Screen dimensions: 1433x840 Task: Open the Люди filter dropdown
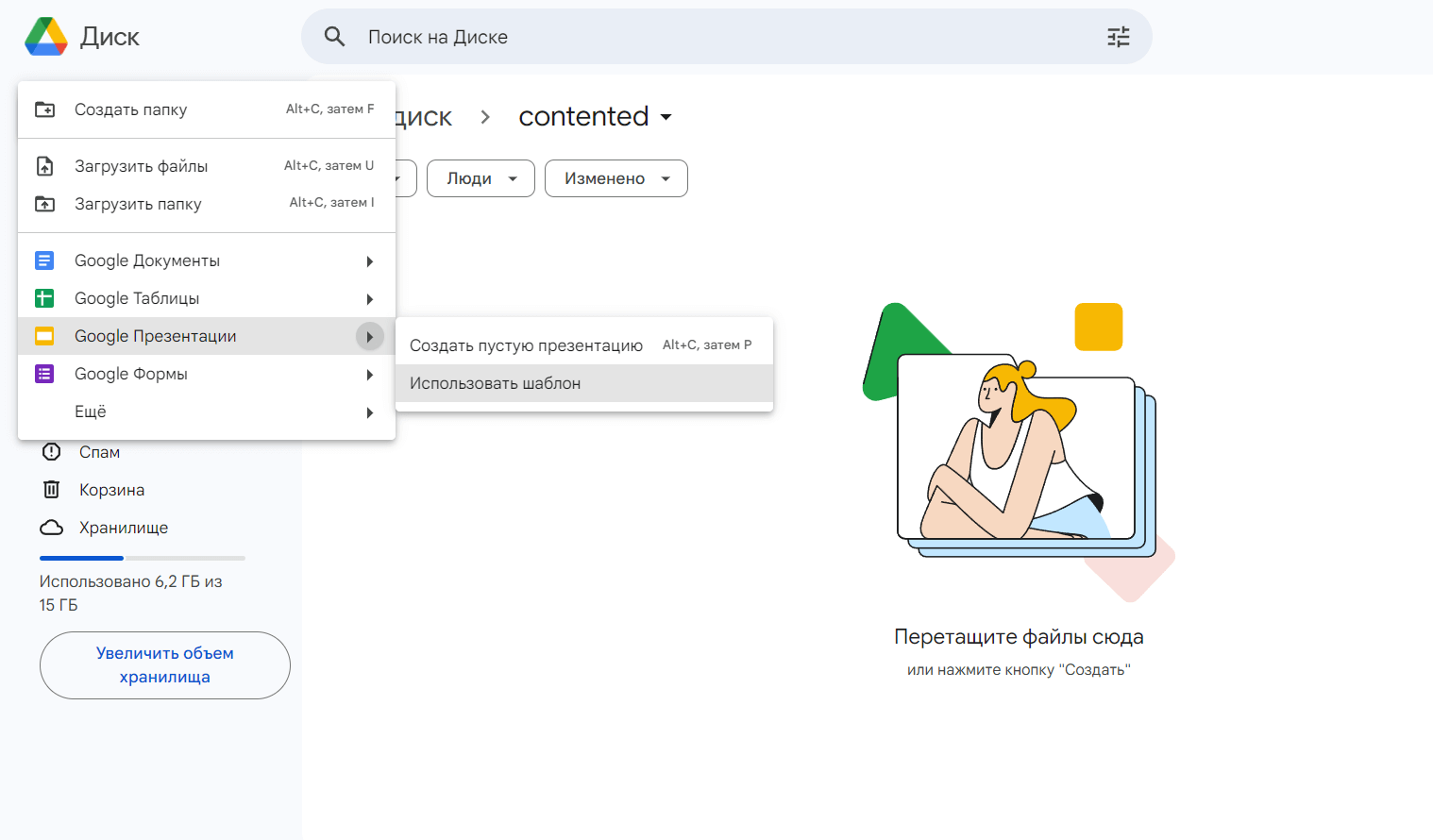480,178
